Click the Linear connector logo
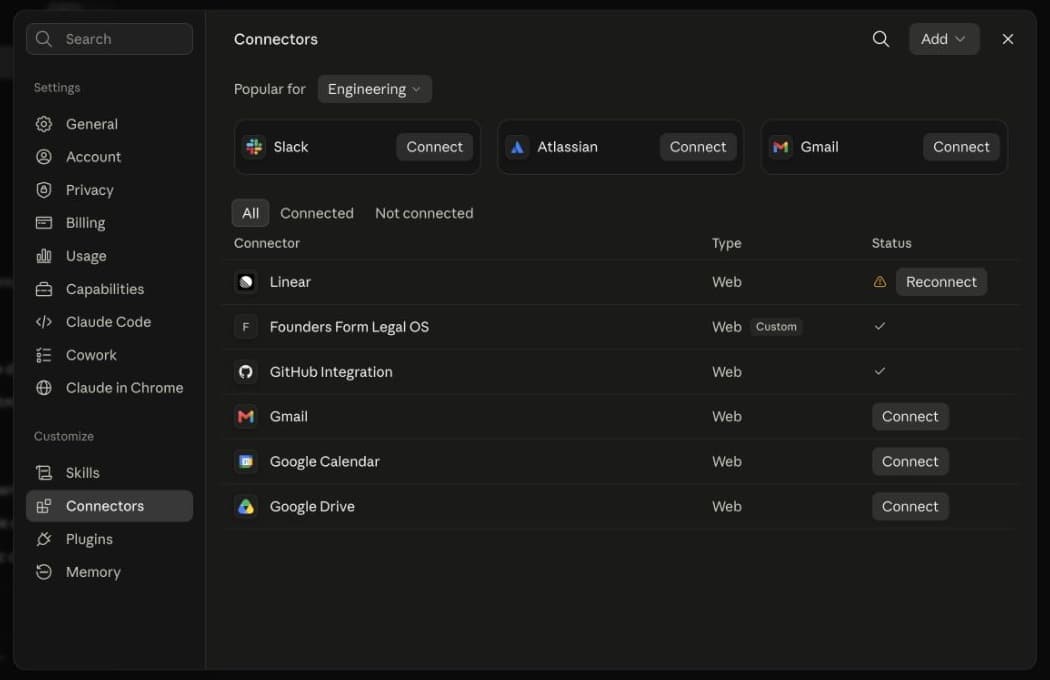This screenshot has height=680, width=1050. [246, 282]
